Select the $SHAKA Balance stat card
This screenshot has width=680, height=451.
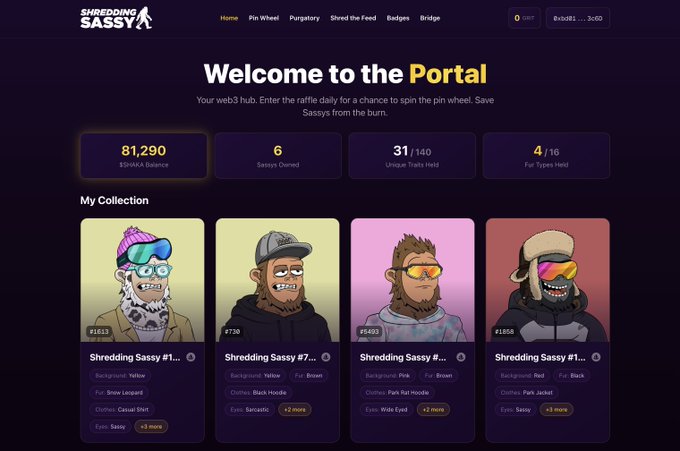144,156
